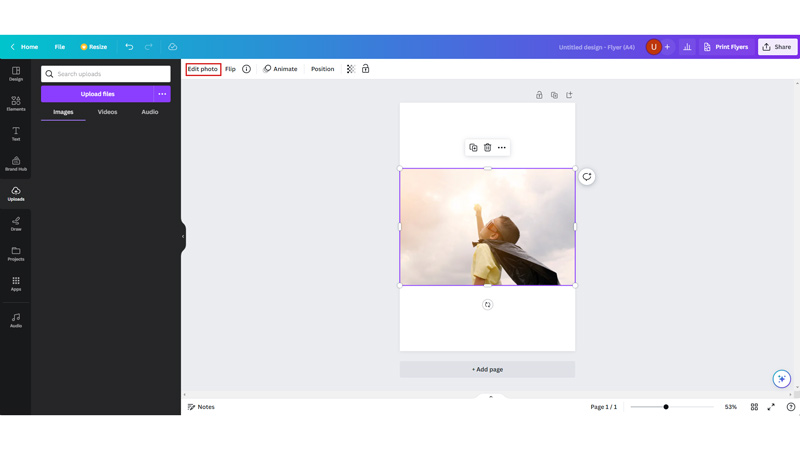
Task: Click the Page 1 / 1 indicator
Action: pyautogui.click(x=604, y=407)
